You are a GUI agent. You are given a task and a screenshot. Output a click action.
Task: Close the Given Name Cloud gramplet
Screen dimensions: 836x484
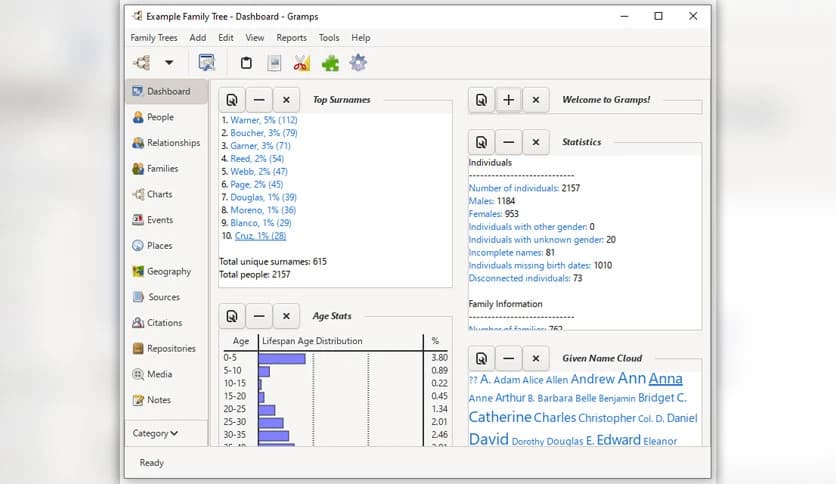click(536, 358)
